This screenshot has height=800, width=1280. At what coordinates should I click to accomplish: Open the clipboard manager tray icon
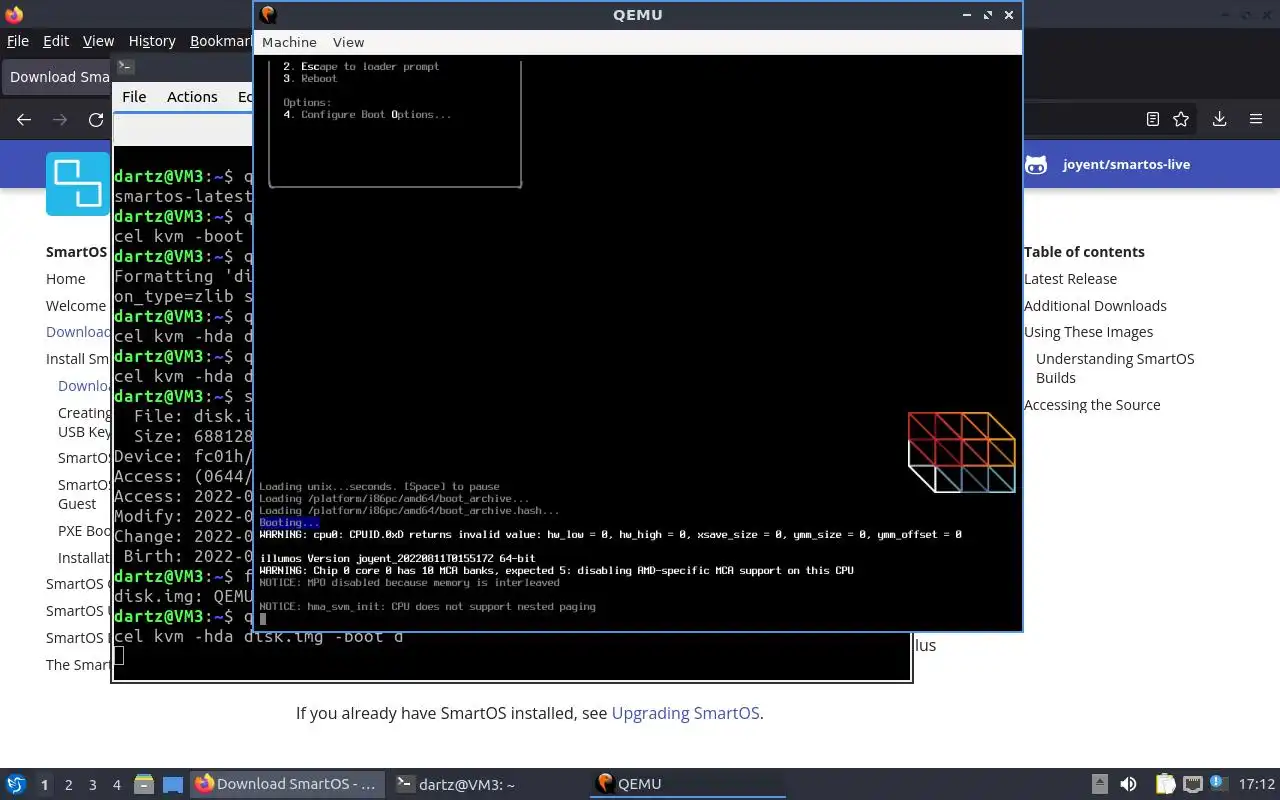click(1166, 784)
